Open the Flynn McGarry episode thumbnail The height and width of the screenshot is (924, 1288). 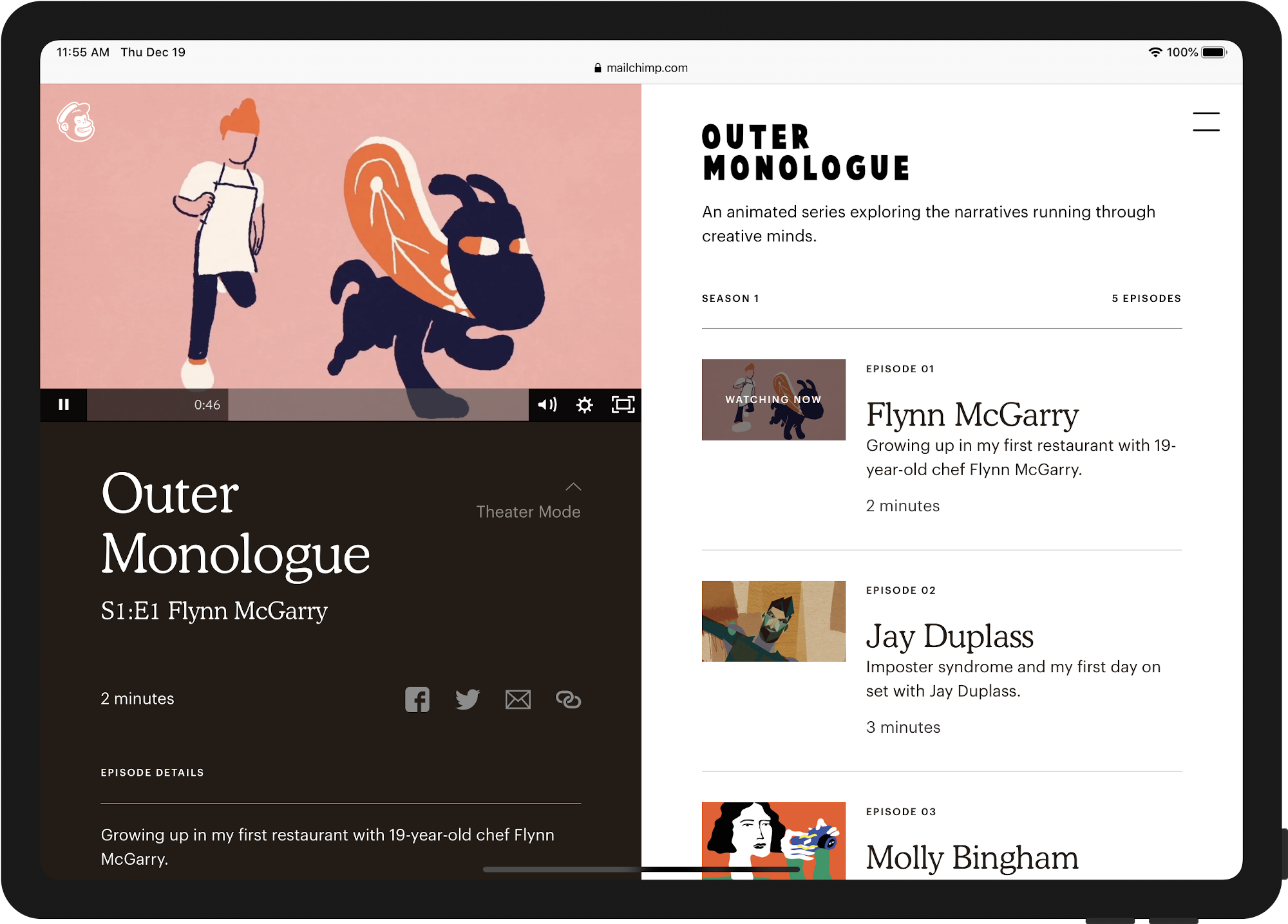click(773, 400)
